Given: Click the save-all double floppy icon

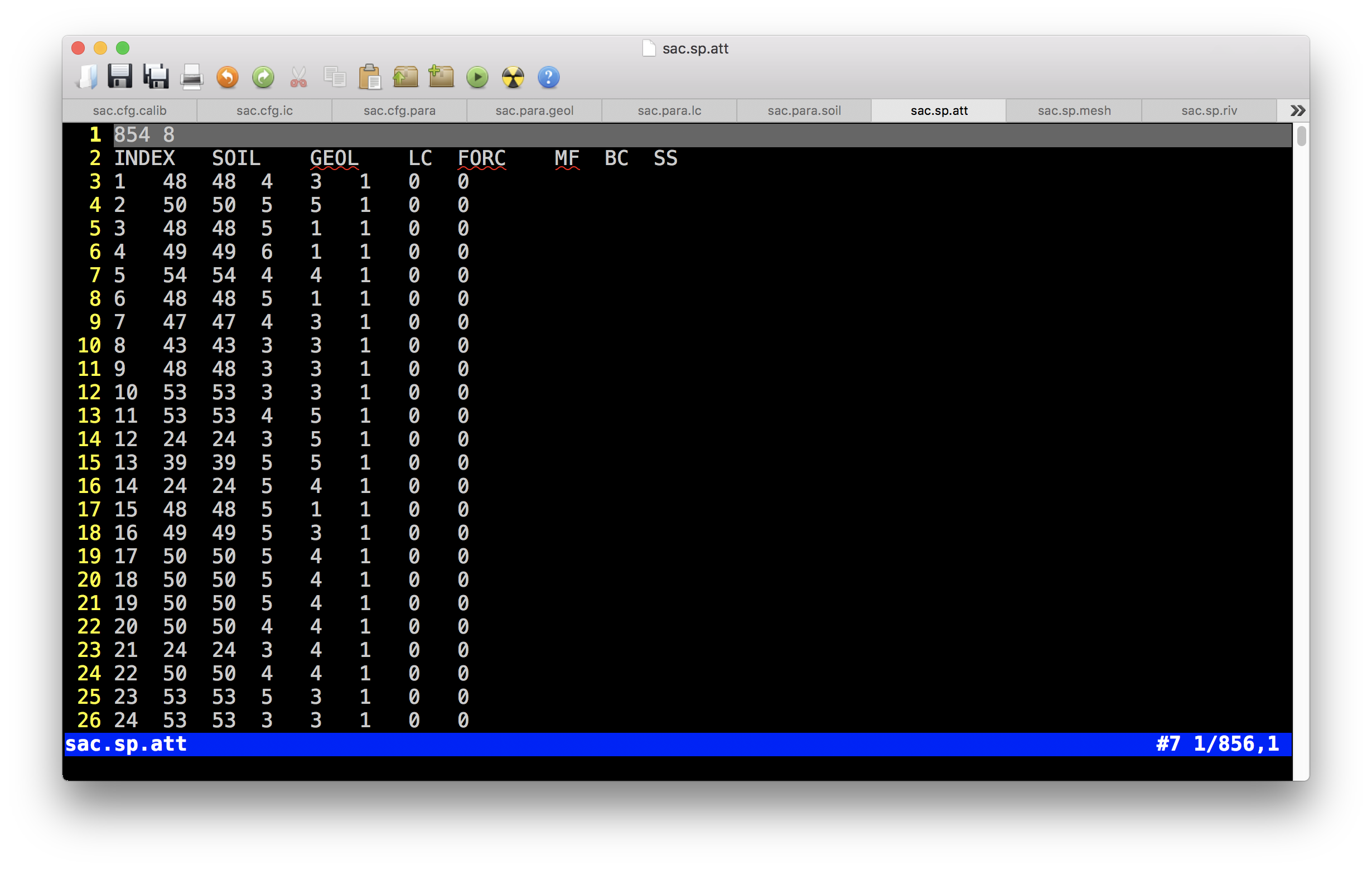Looking at the screenshot, I should click(156, 77).
